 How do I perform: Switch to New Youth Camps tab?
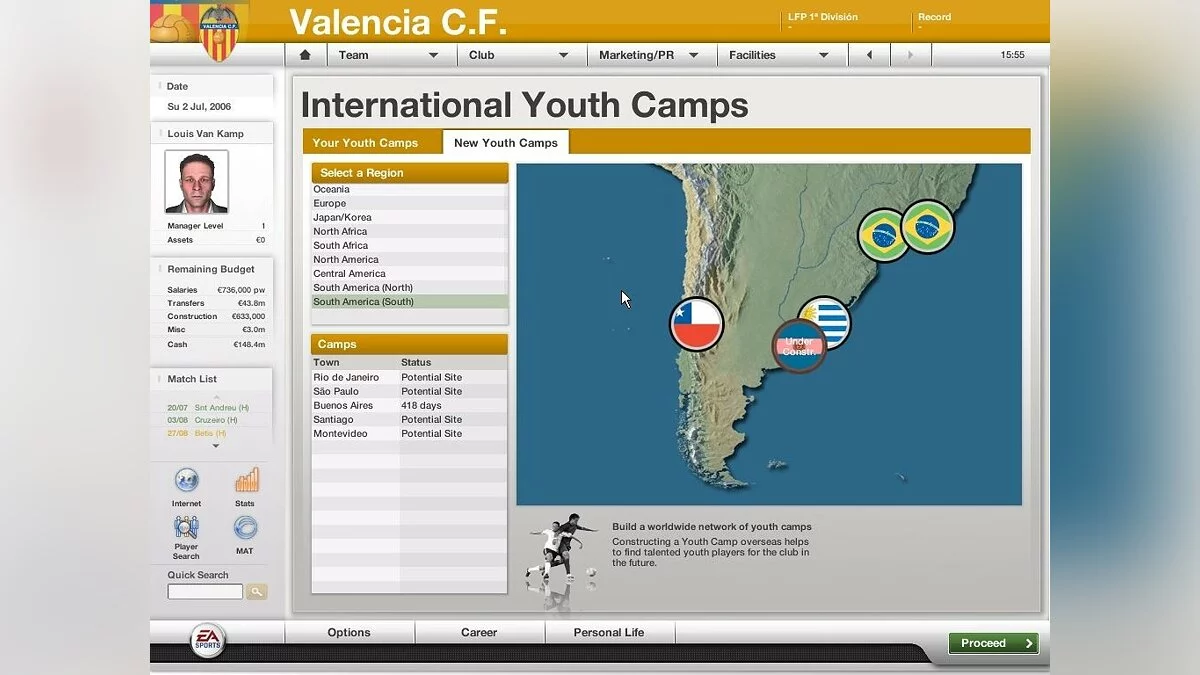pos(506,143)
